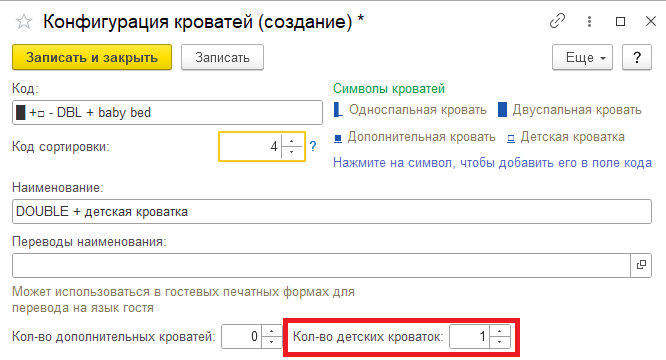Increase the number of extra beds
Screen dimensions: 666x360
tap(272, 331)
